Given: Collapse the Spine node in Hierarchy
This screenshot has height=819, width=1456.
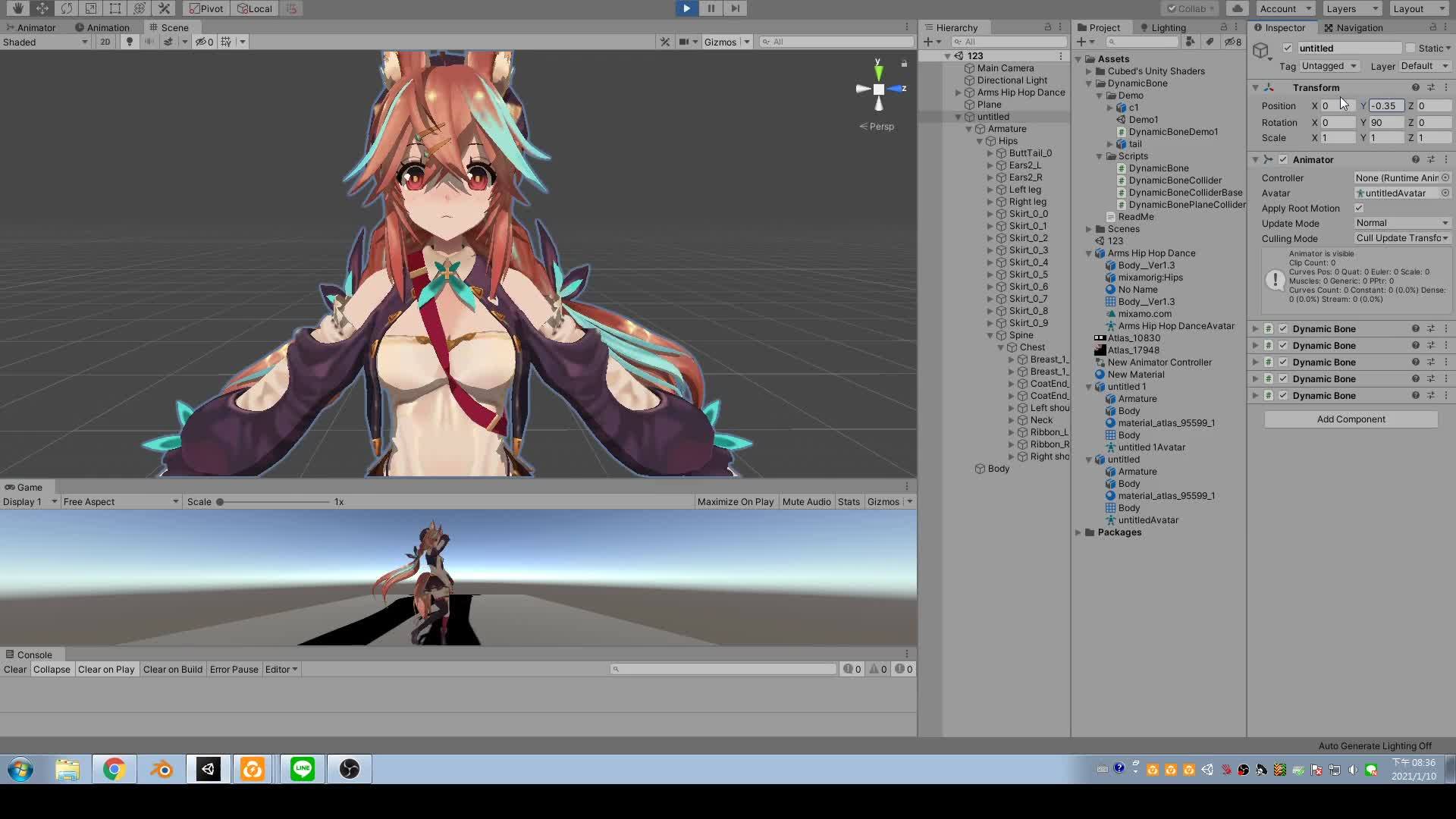Looking at the screenshot, I should (x=990, y=335).
